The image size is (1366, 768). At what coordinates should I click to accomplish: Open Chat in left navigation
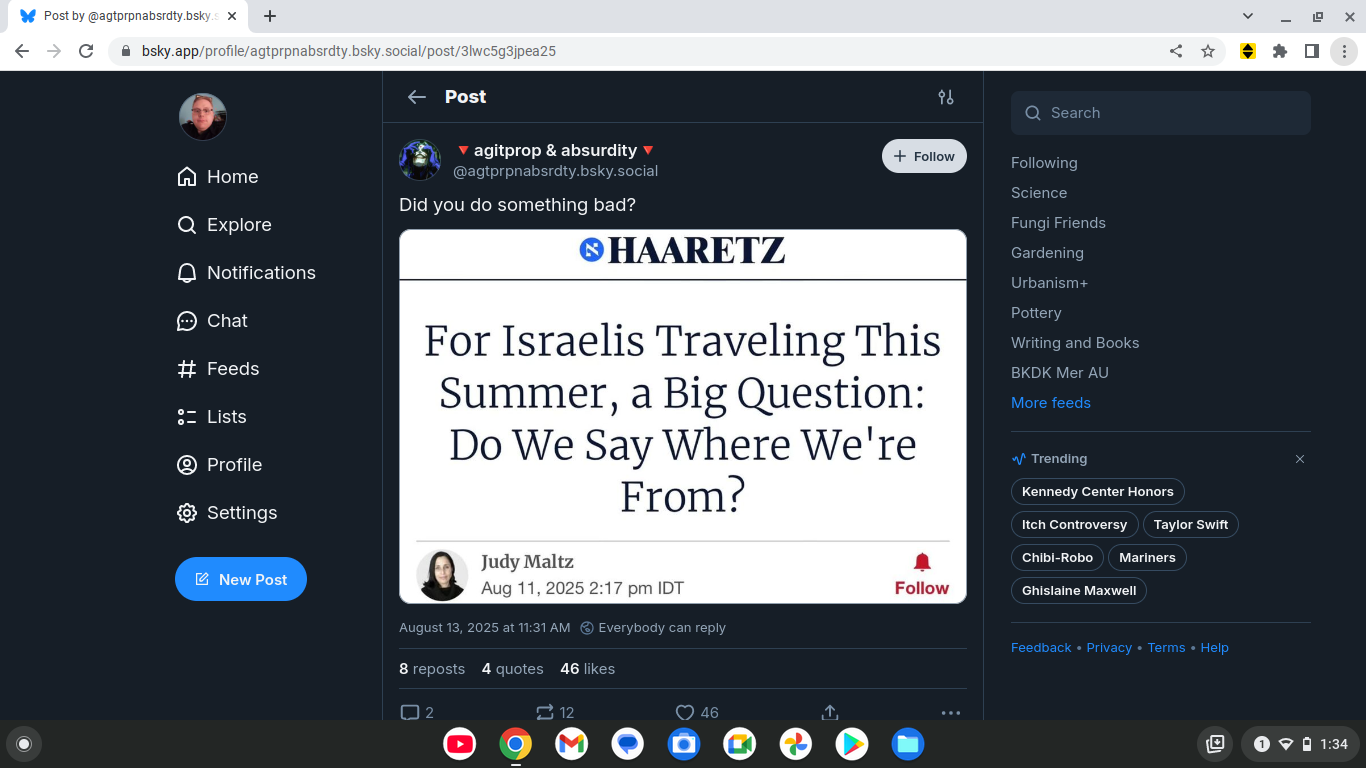coord(212,321)
